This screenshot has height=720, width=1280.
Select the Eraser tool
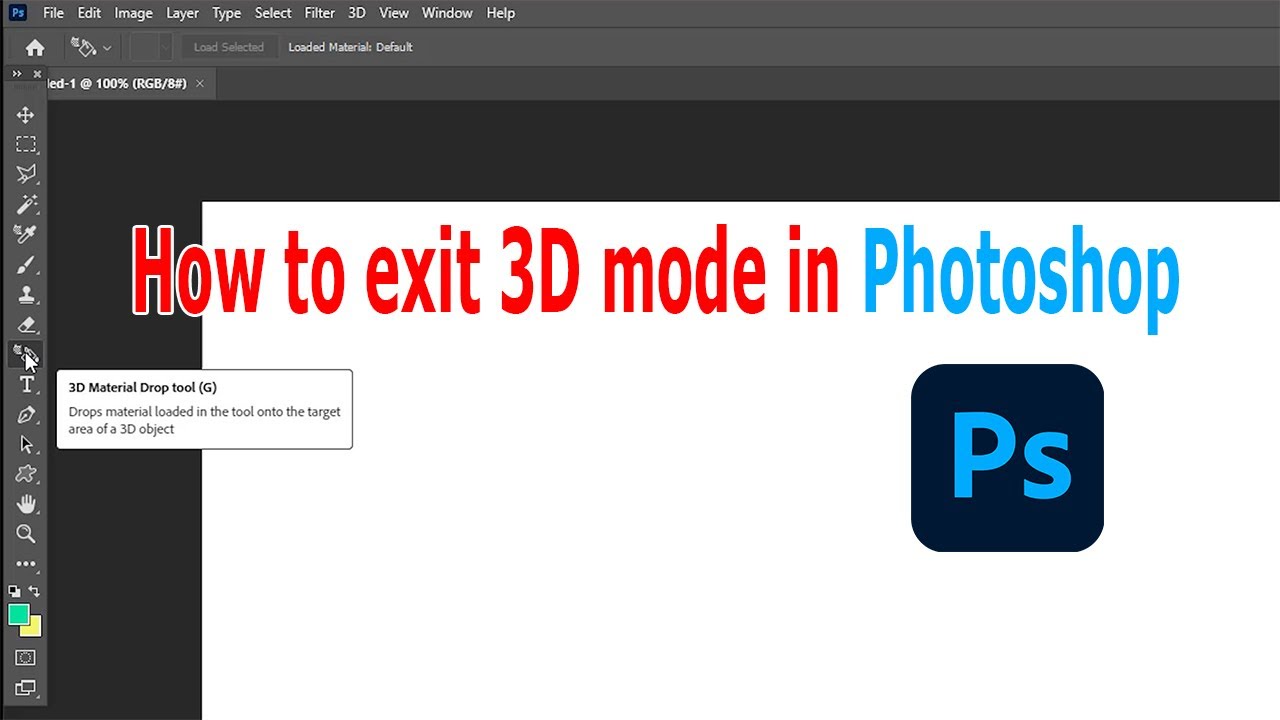tap(26, 325)
